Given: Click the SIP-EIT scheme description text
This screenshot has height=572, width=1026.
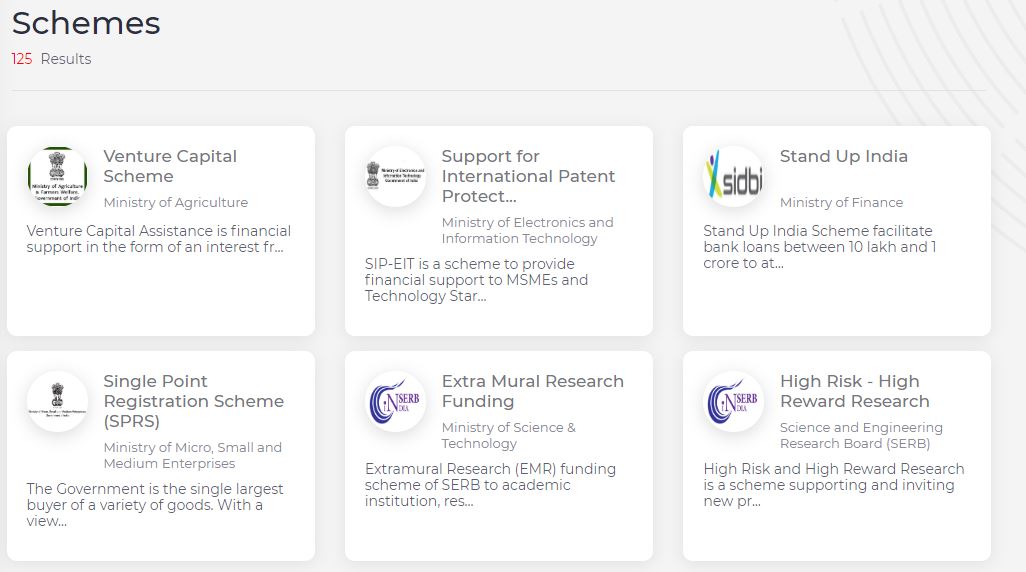Looking at the screenshot, I should coord(476,280).
